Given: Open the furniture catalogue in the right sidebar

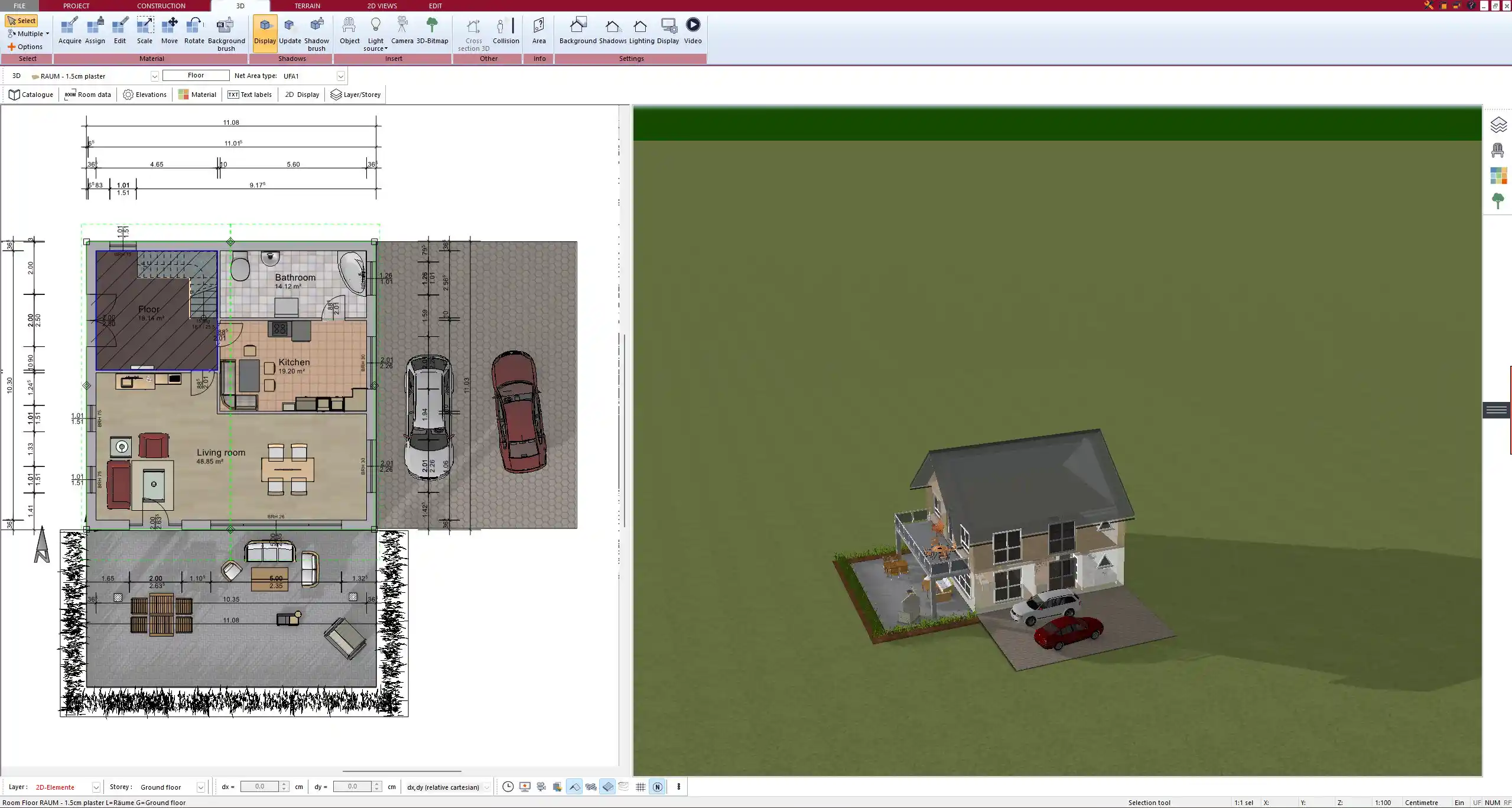Looking at the screenshot, I should [x=1497, y=150].
